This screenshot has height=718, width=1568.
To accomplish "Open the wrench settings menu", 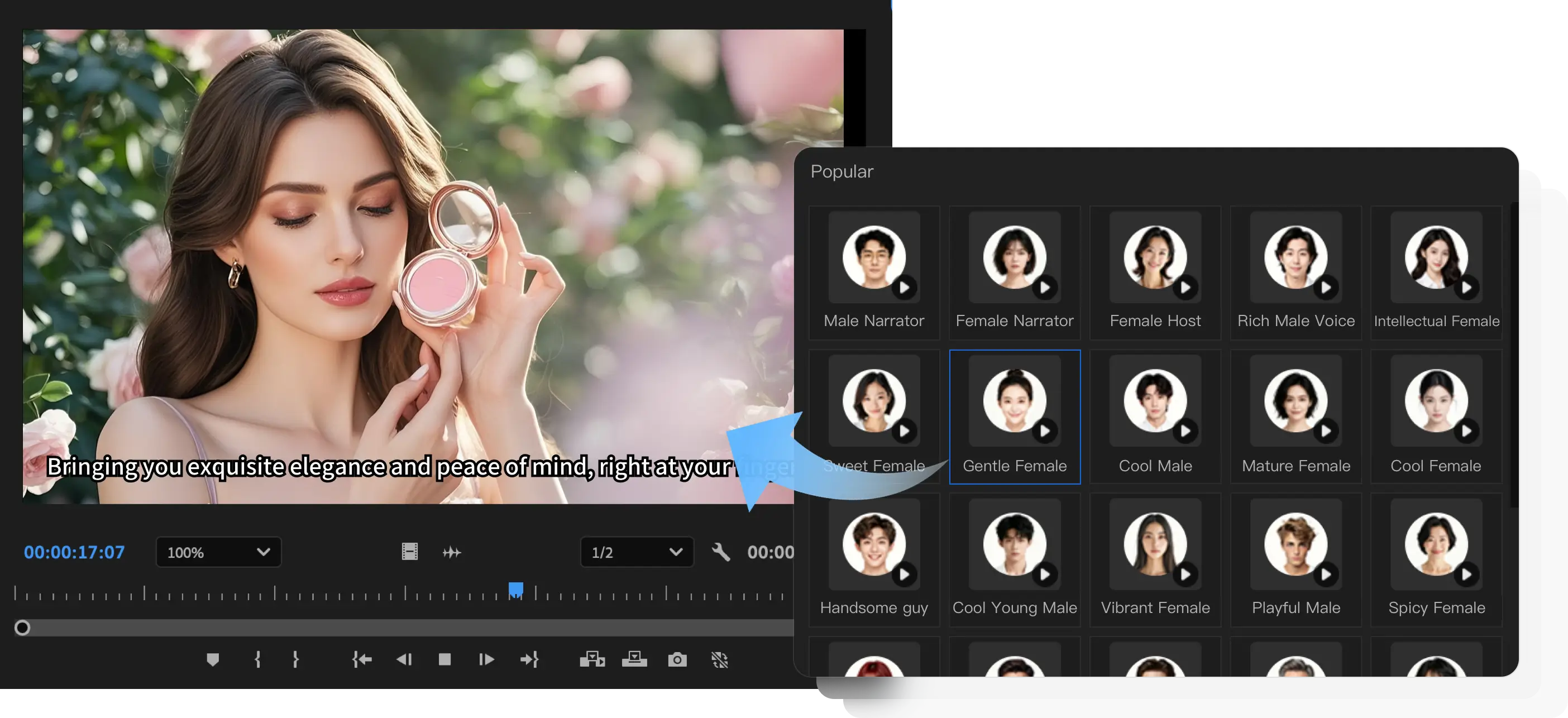I will 721,552.
